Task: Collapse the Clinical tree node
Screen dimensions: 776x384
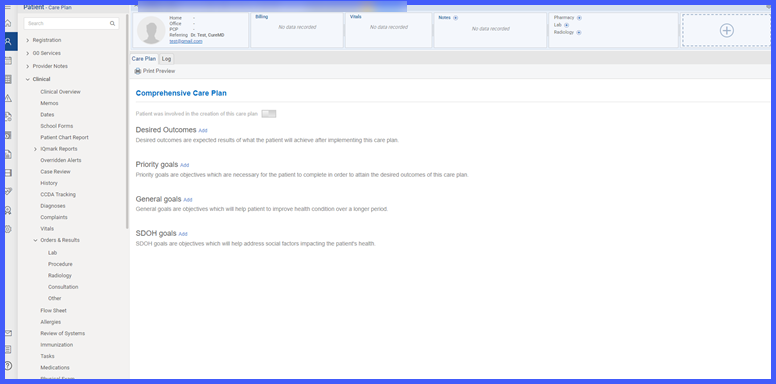Action: point(27,79)
